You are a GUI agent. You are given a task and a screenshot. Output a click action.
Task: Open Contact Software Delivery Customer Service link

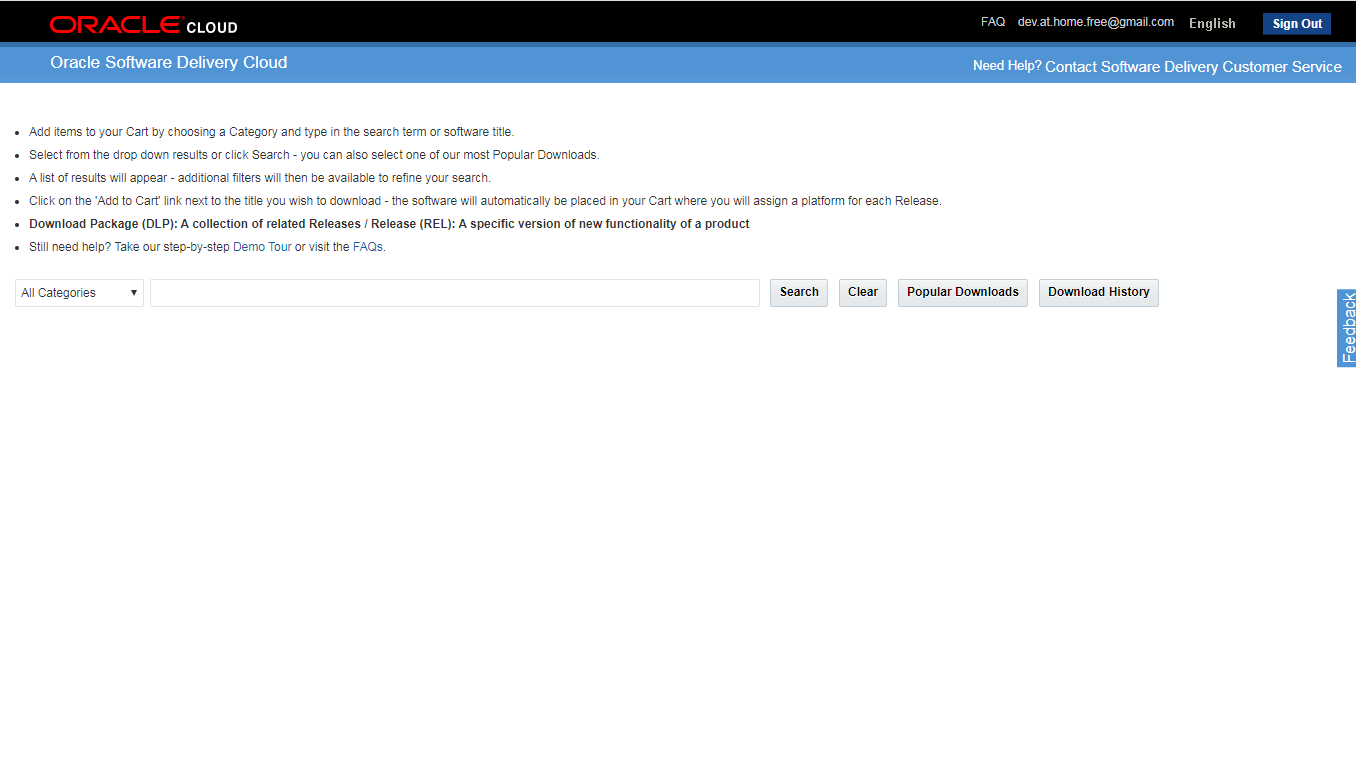[x=1193, y=67]
